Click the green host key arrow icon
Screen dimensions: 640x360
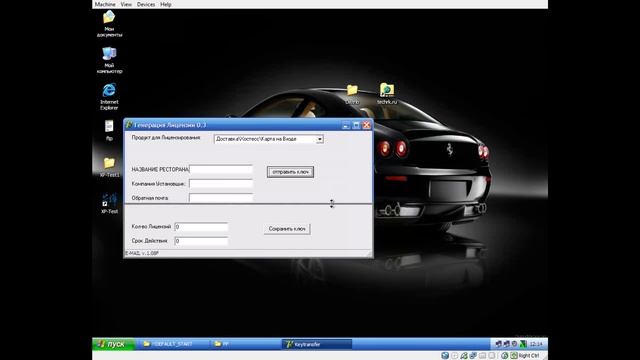click(514, 356)
